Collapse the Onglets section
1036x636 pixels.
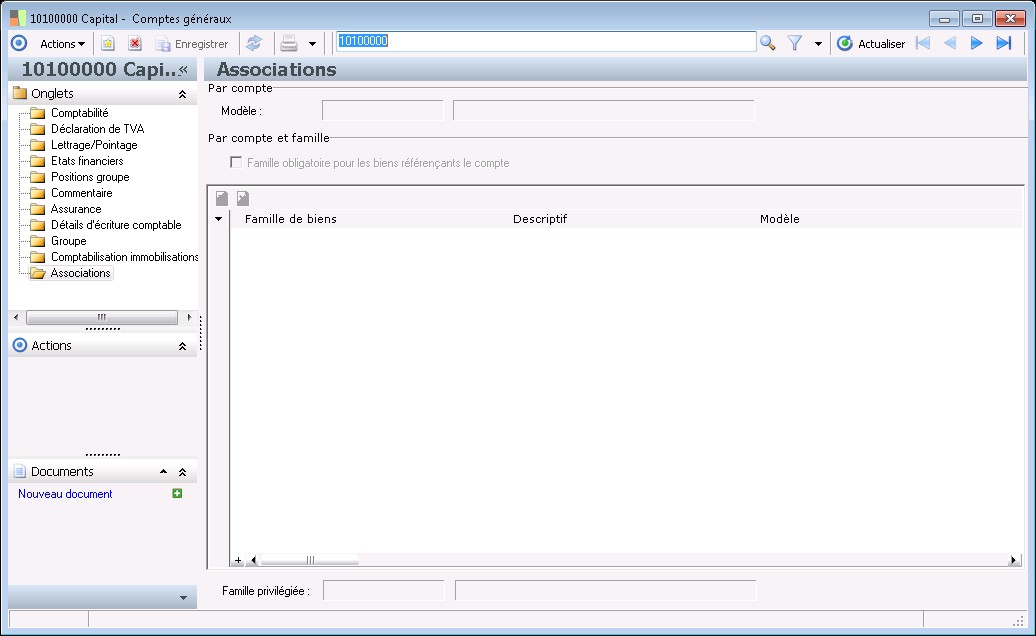pos(182,94)
